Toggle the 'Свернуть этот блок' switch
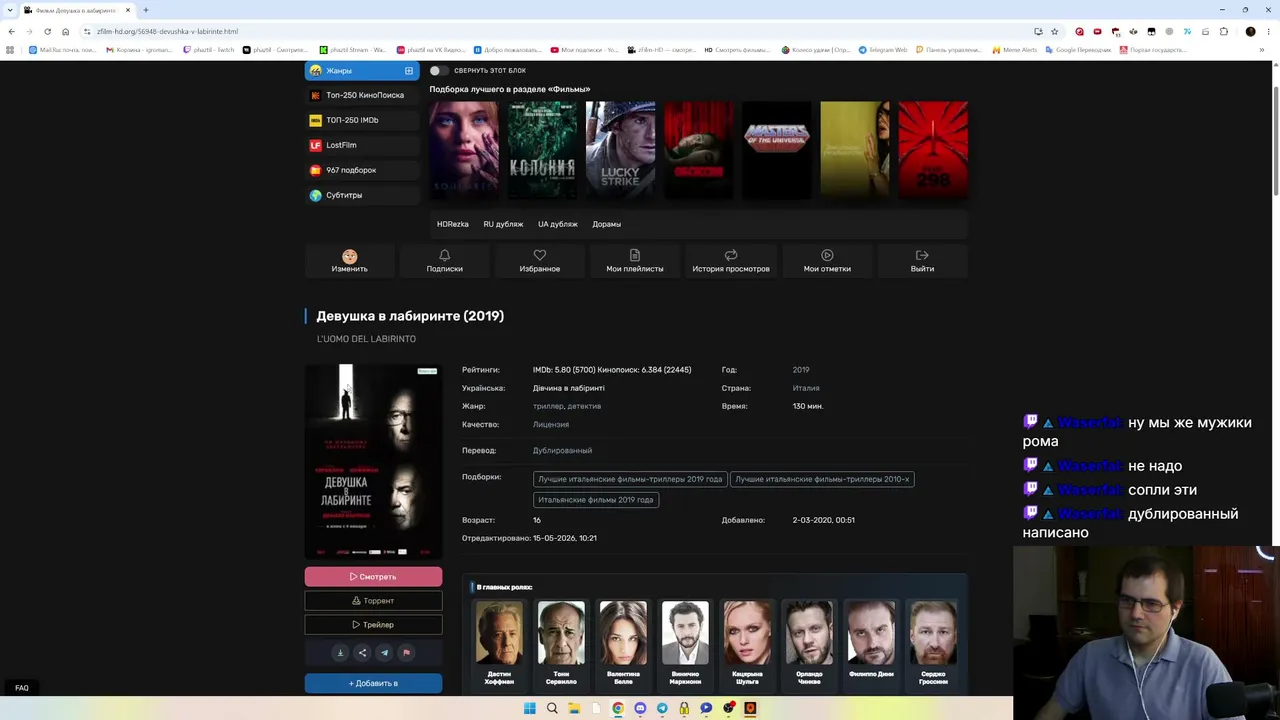The image size is (1280, 720). (438, 71)
